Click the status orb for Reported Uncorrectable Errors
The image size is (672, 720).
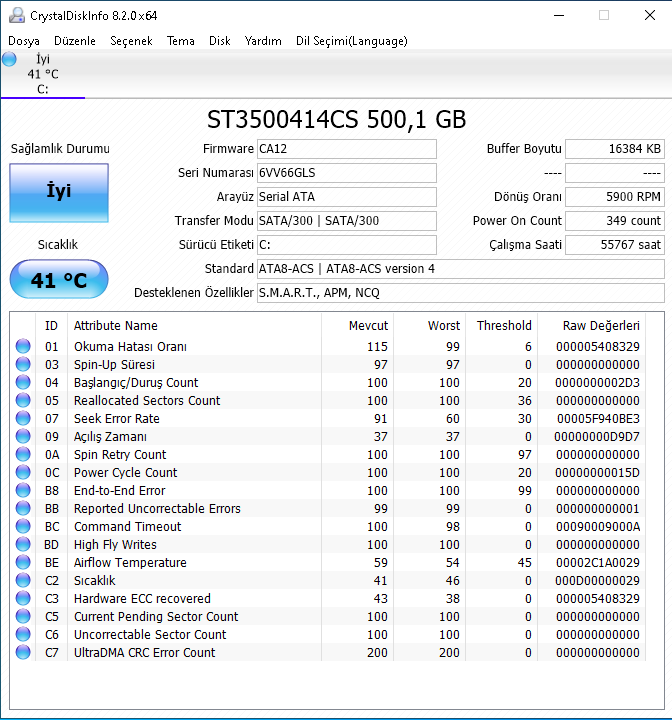click(x=23, y=508)
